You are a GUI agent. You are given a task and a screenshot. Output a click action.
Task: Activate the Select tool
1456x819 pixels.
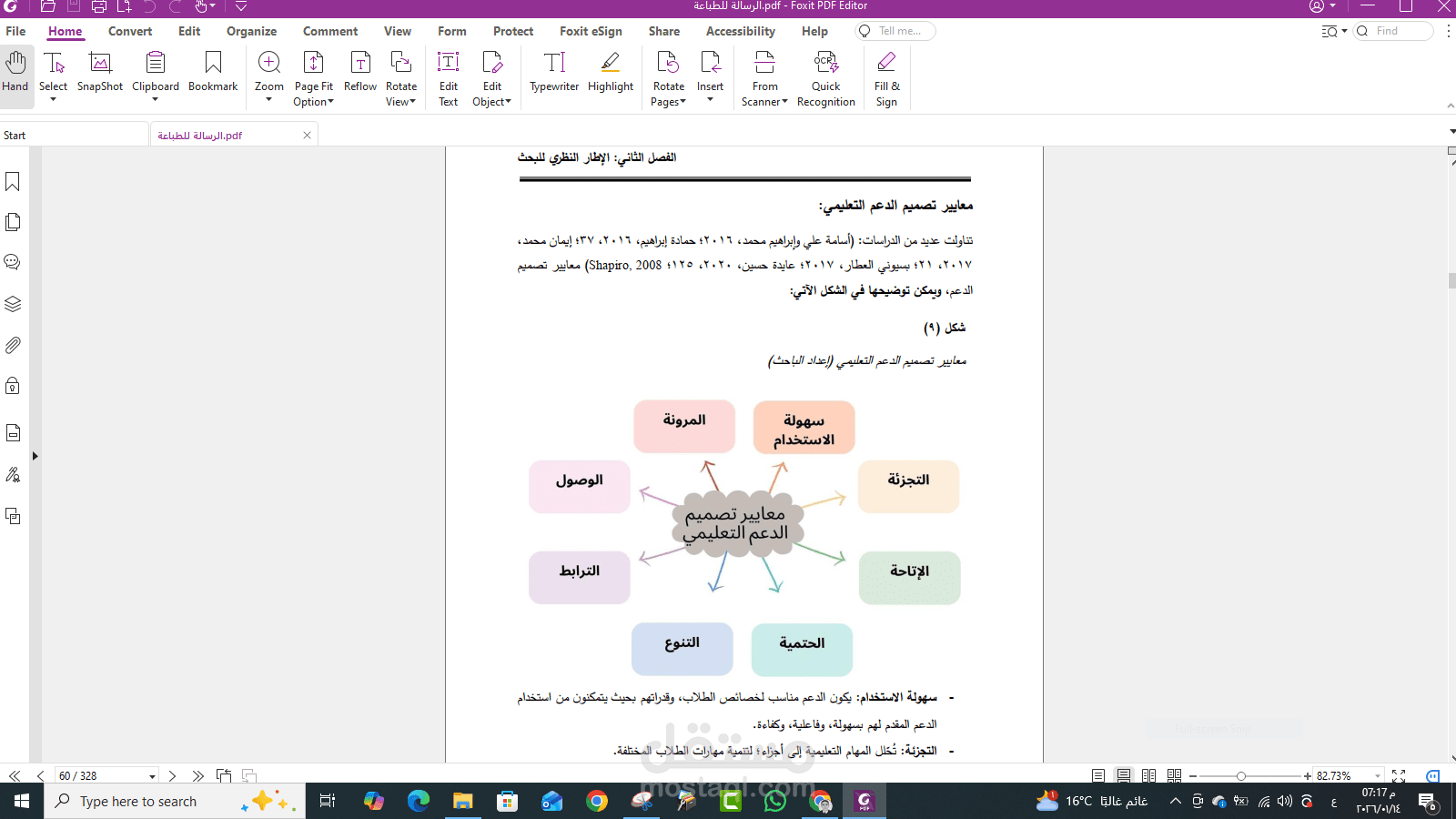click(53, 72)
